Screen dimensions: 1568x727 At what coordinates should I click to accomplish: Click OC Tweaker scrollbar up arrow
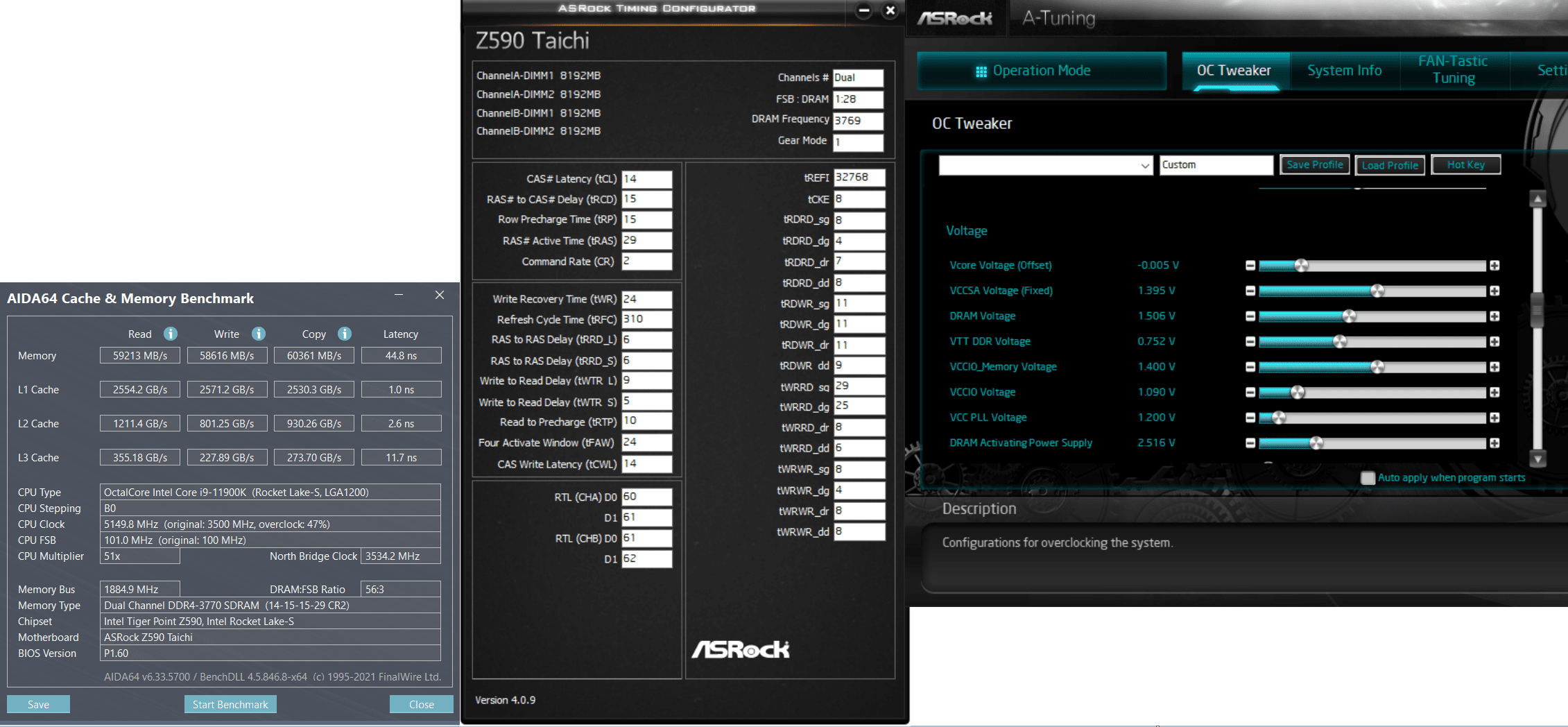click(x=1537, y=200)
